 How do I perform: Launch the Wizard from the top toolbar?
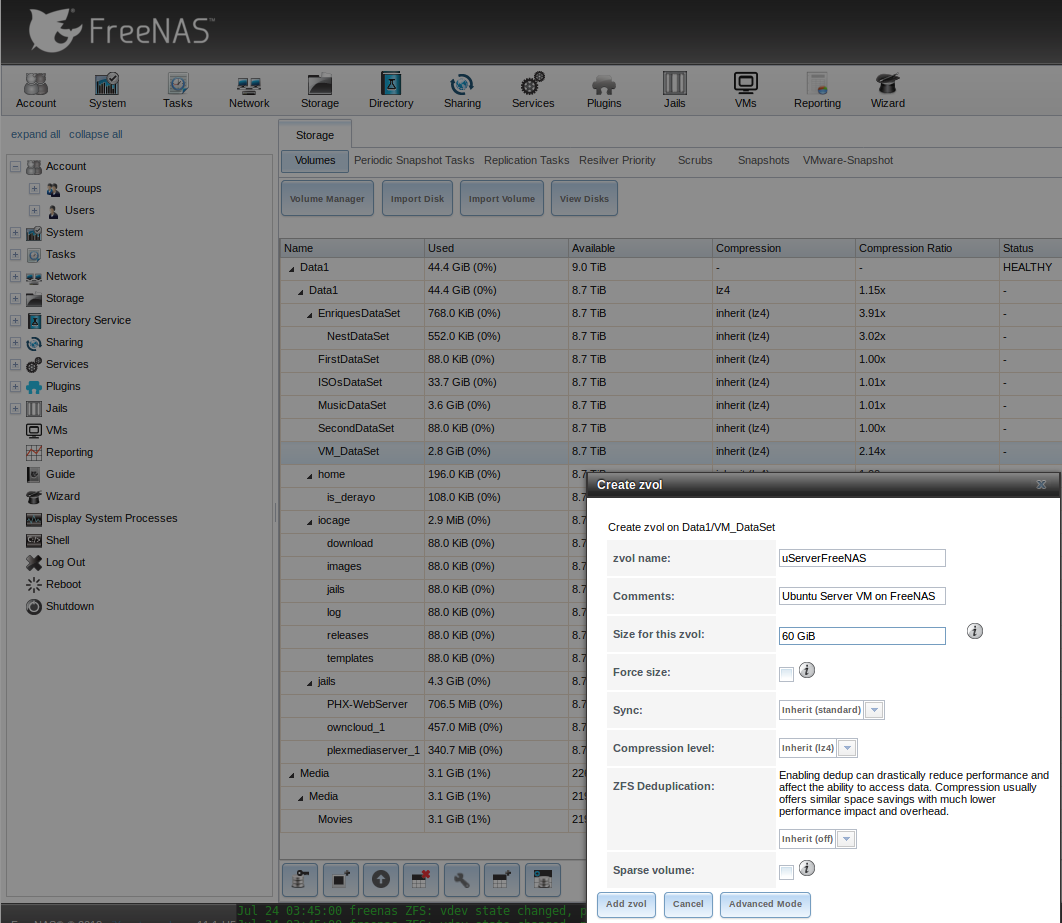click(887, 91)
